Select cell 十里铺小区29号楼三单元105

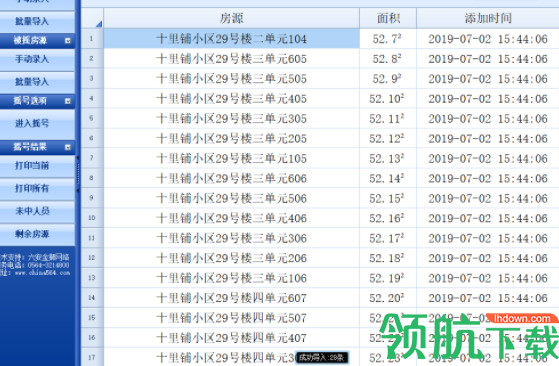pyautogui.click(x=231, y=158)
